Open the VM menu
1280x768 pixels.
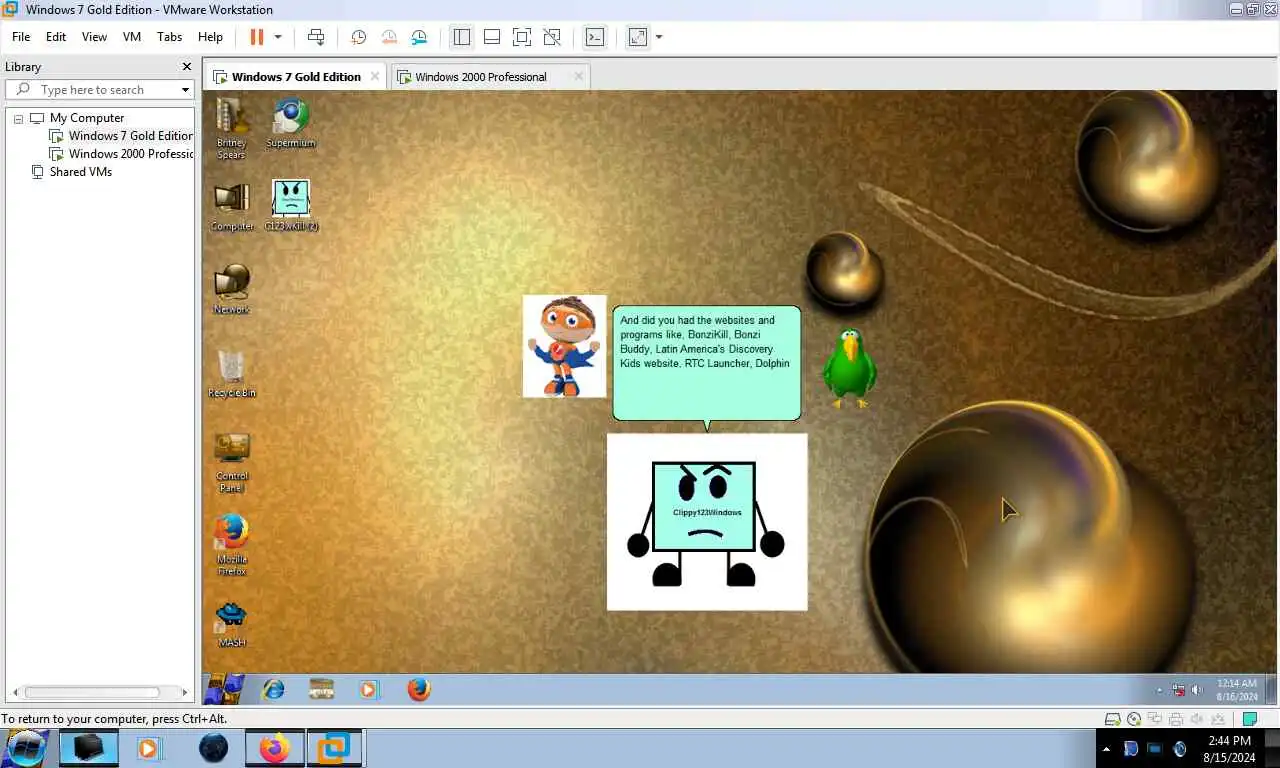(132, 37)
